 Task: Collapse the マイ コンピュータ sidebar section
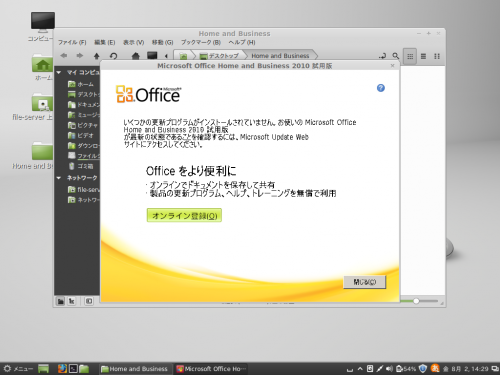(59, 72)
